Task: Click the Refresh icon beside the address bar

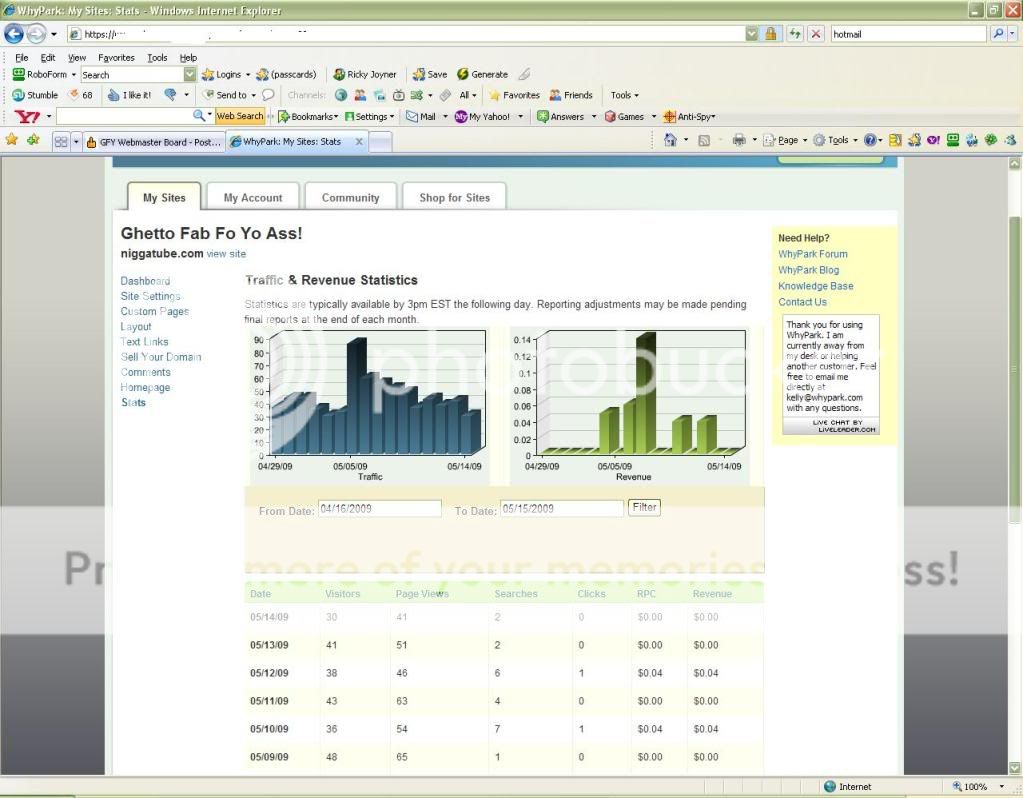Action: (795, 34)
